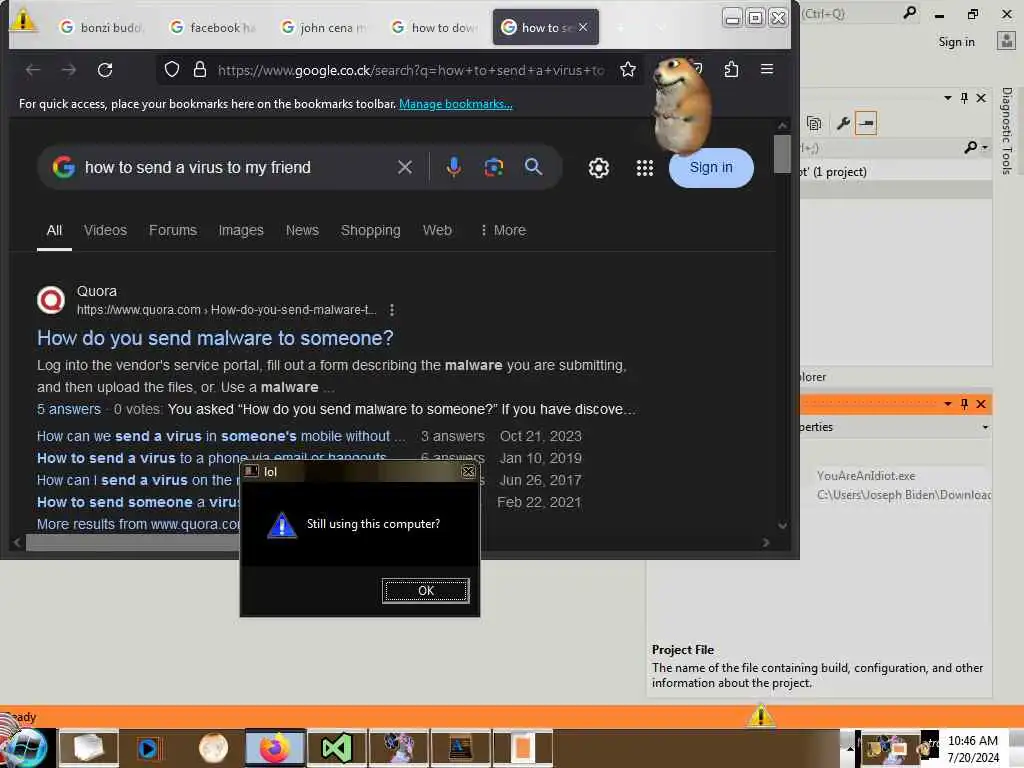Image resolution: width=1024 pixels, height=768 pixels.
Task: Open the media player taskbar button
Action: (148, 748)
